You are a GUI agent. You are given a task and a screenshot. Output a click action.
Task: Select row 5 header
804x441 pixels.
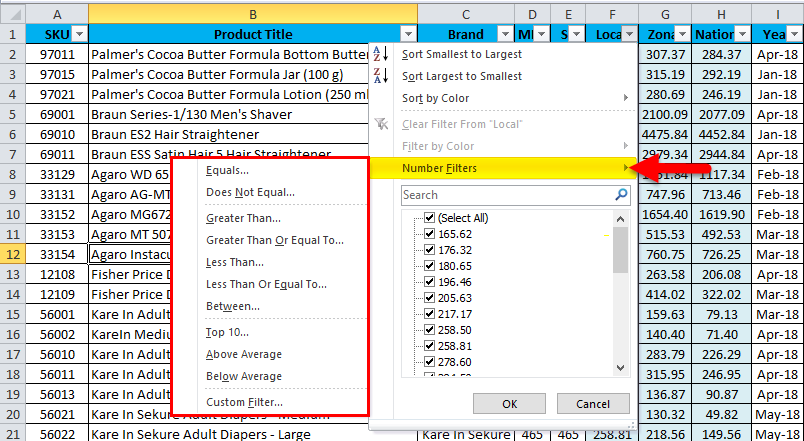coord(13,114)
